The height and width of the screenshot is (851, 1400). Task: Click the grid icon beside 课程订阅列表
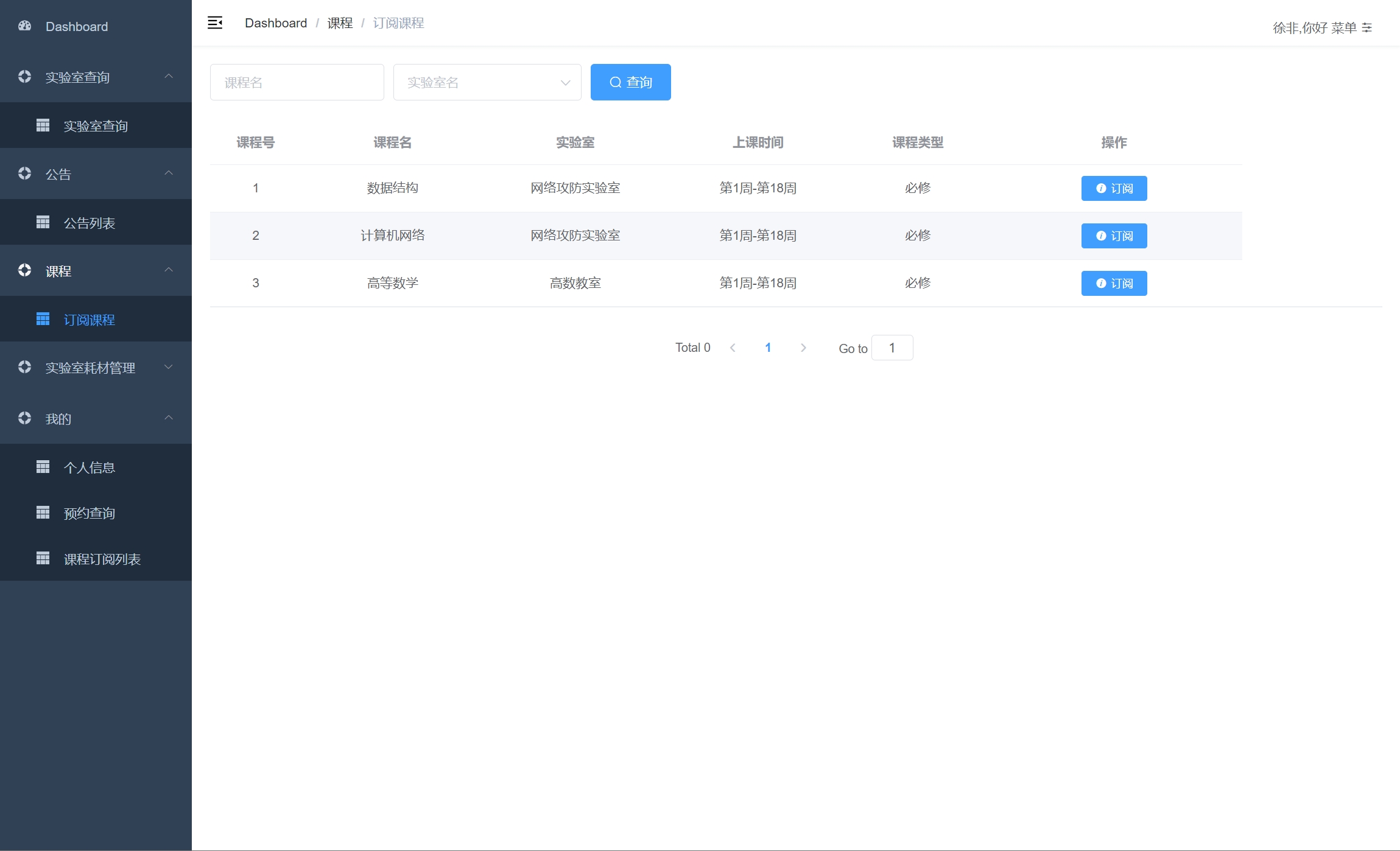(43, 558)
